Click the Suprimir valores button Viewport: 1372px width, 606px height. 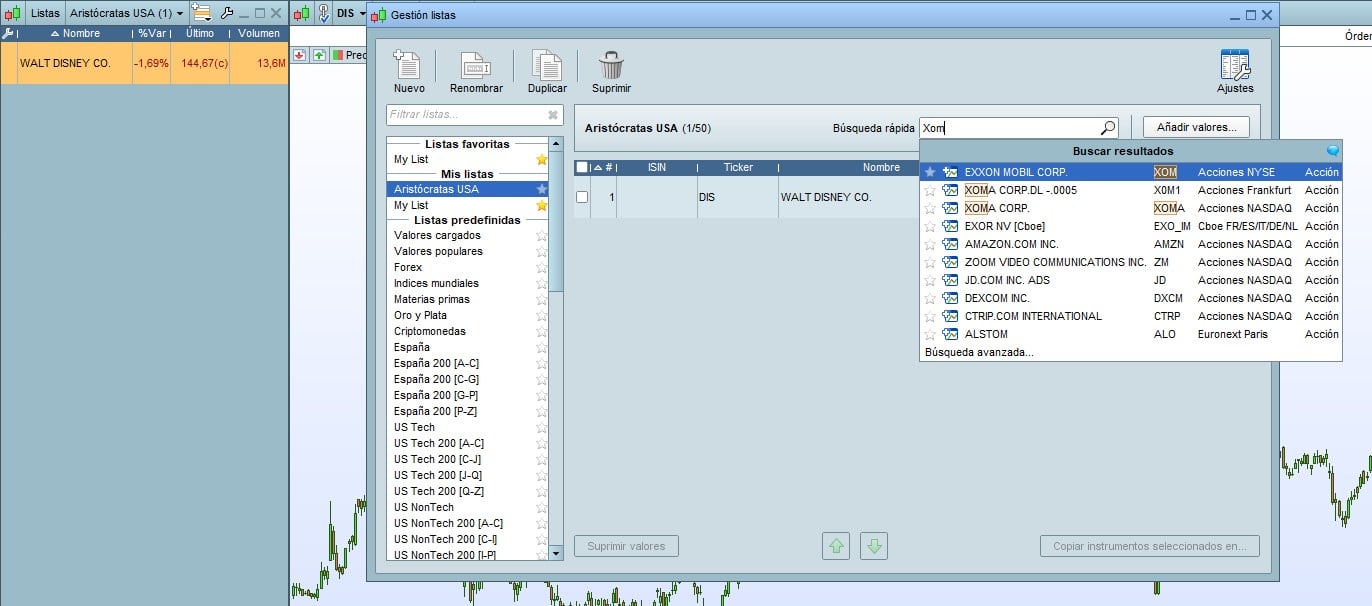tap(626, 546)
